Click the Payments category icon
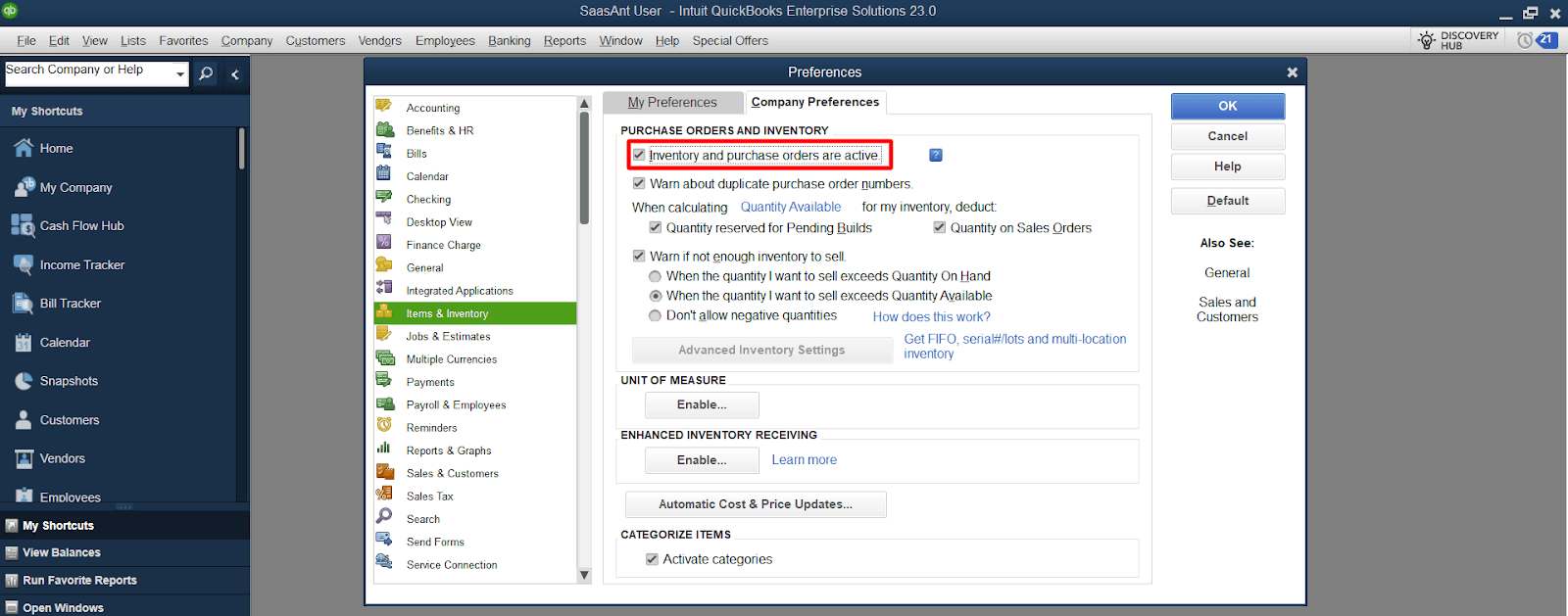The image size is (1568, 616). point(384,380)
